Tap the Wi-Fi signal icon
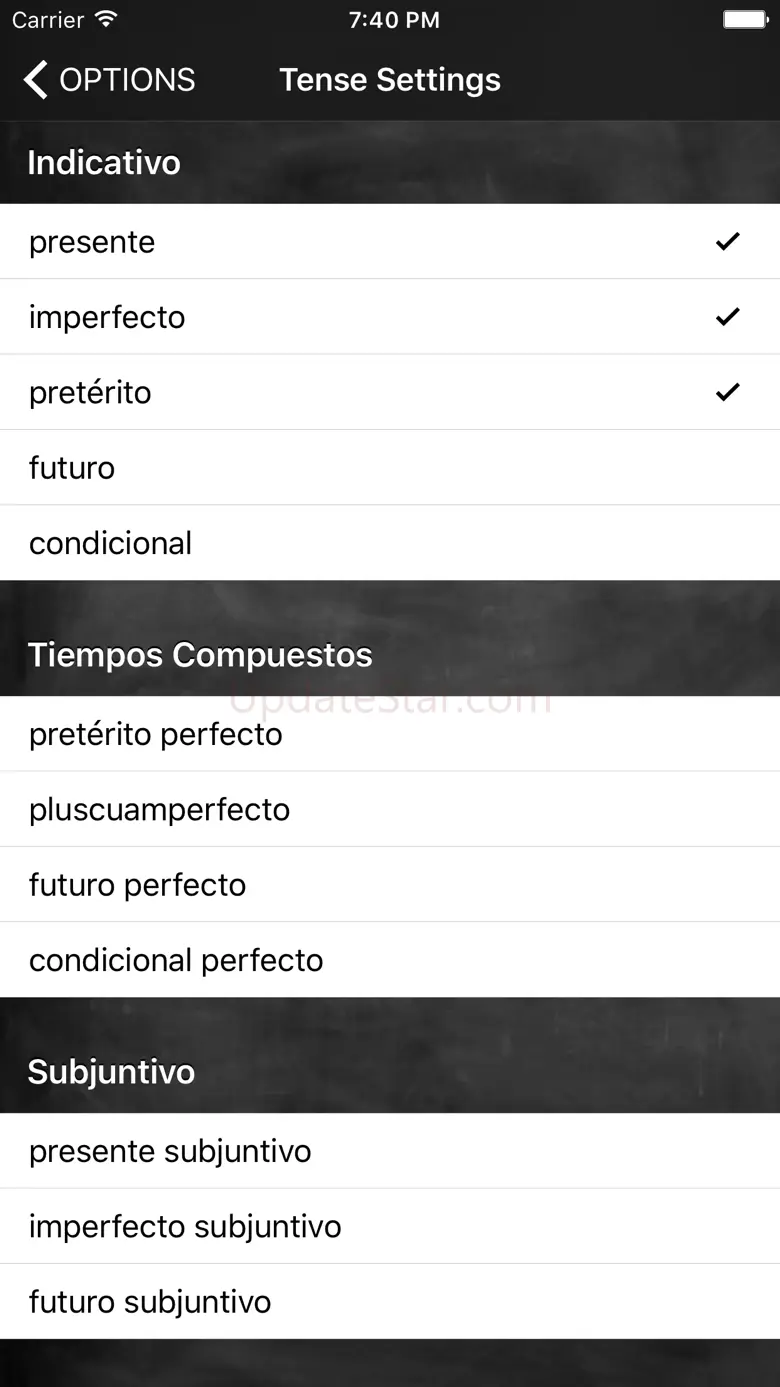Screen dimensions: 780x1387 click(105, 20)
